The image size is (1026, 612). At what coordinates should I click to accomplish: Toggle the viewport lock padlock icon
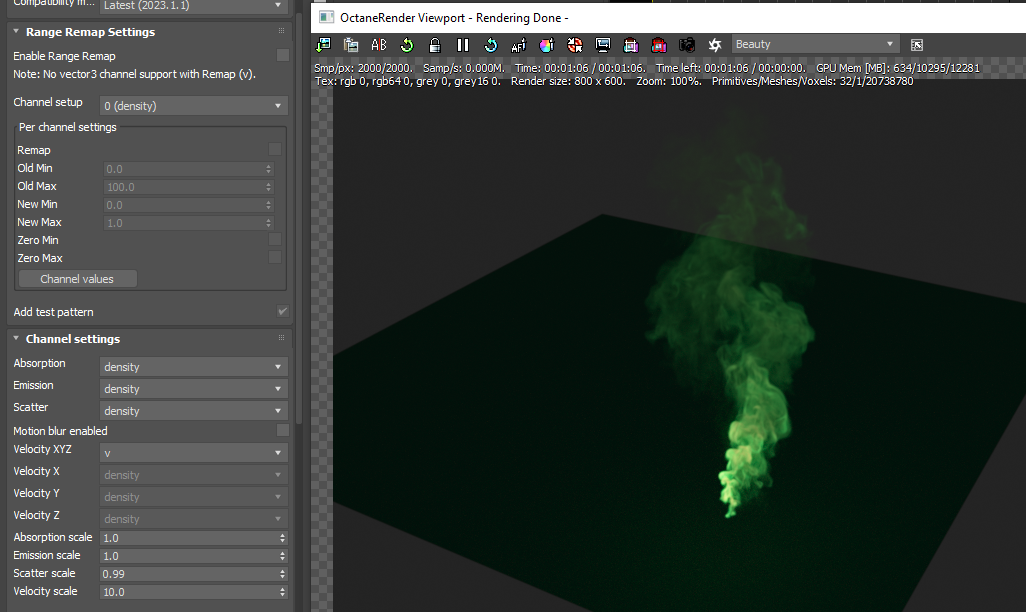(x=434, y=45)
